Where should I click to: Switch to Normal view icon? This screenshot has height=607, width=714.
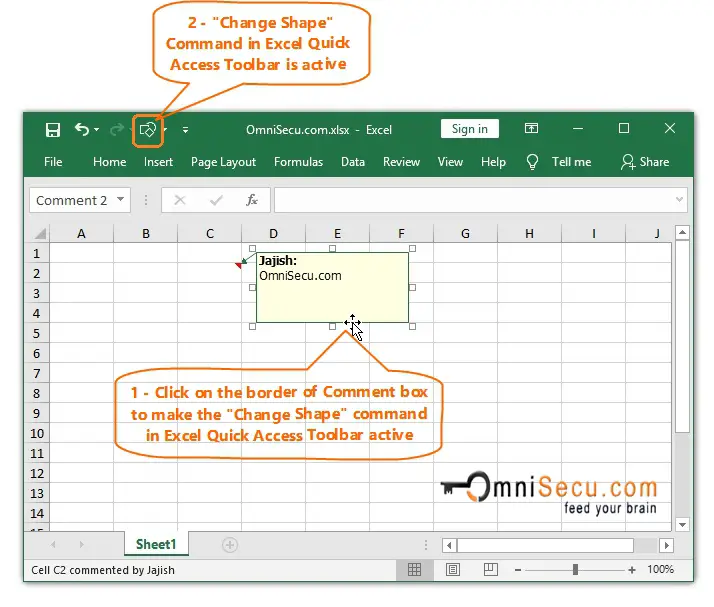point(414,569)
